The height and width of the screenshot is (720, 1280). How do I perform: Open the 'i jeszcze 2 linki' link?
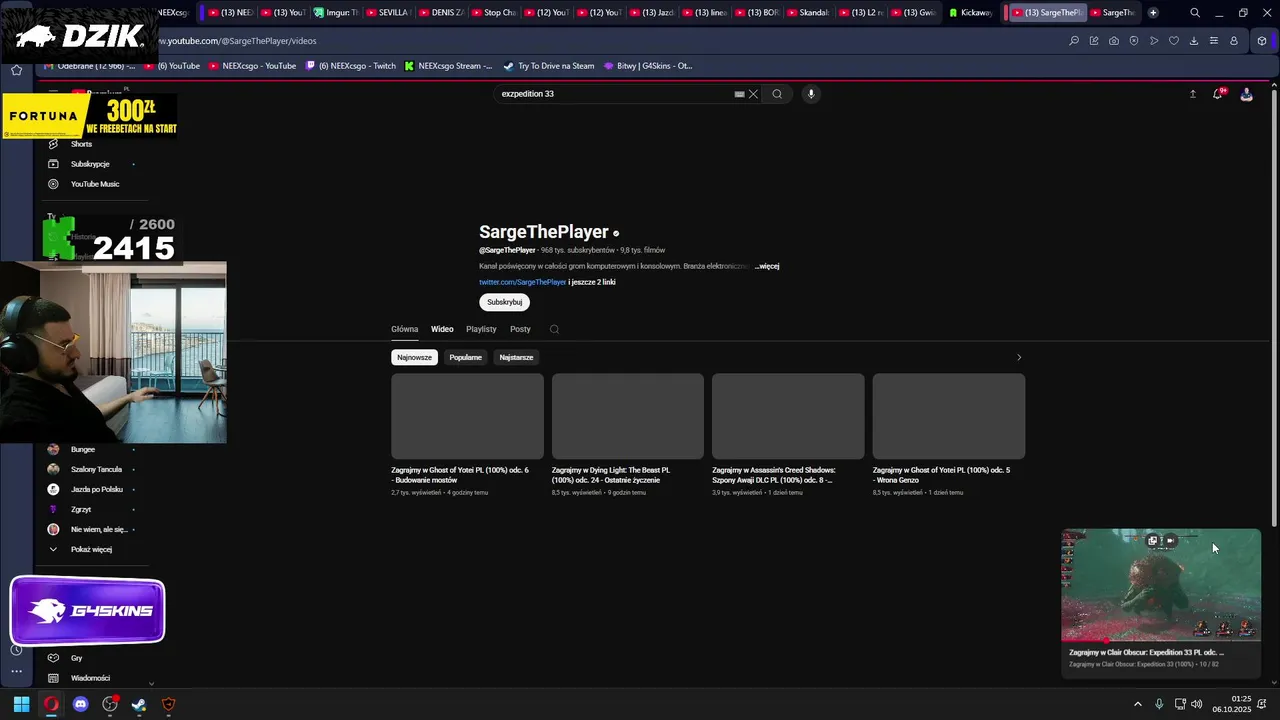(592, 282)
